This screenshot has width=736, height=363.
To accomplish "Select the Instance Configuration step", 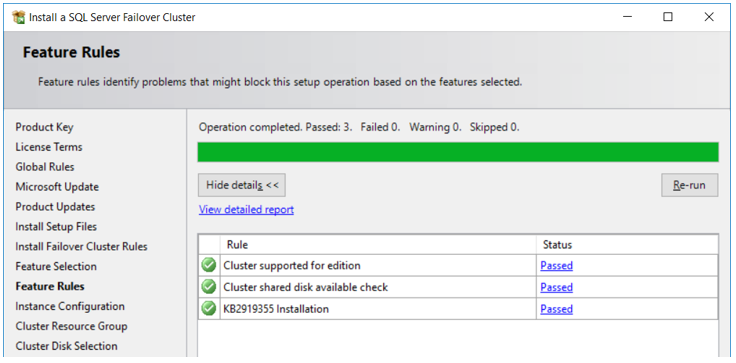I will (x=70, y=306).
